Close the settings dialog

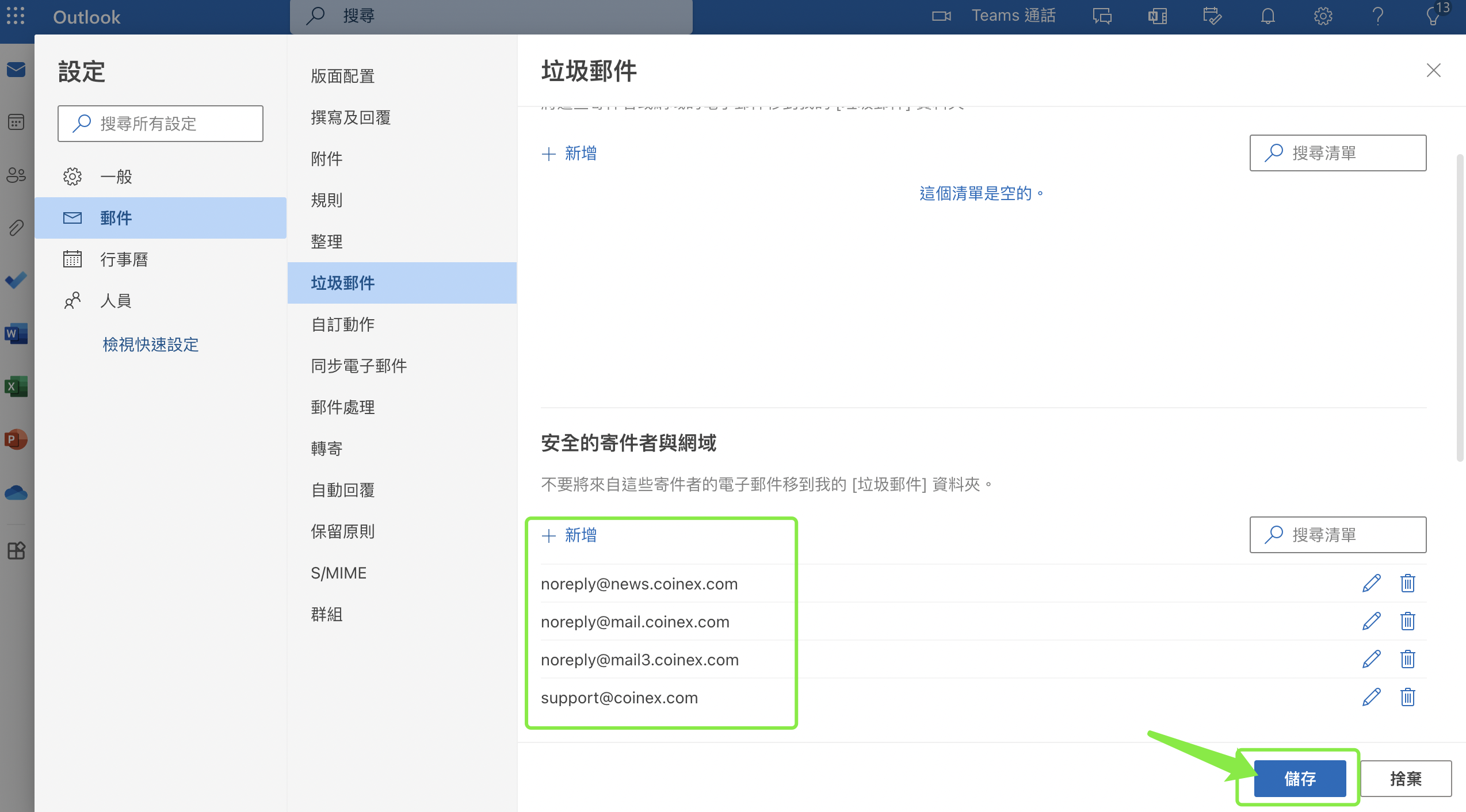1433,71
